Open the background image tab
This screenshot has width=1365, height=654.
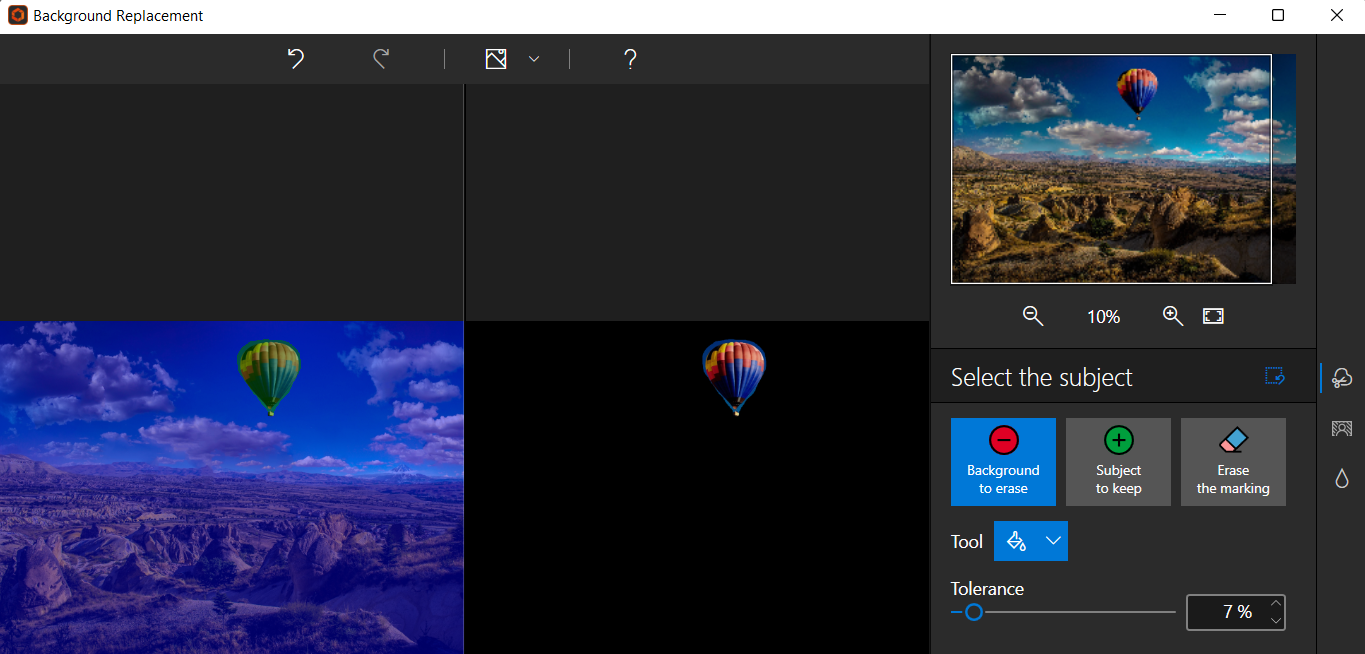[1342, 429]
